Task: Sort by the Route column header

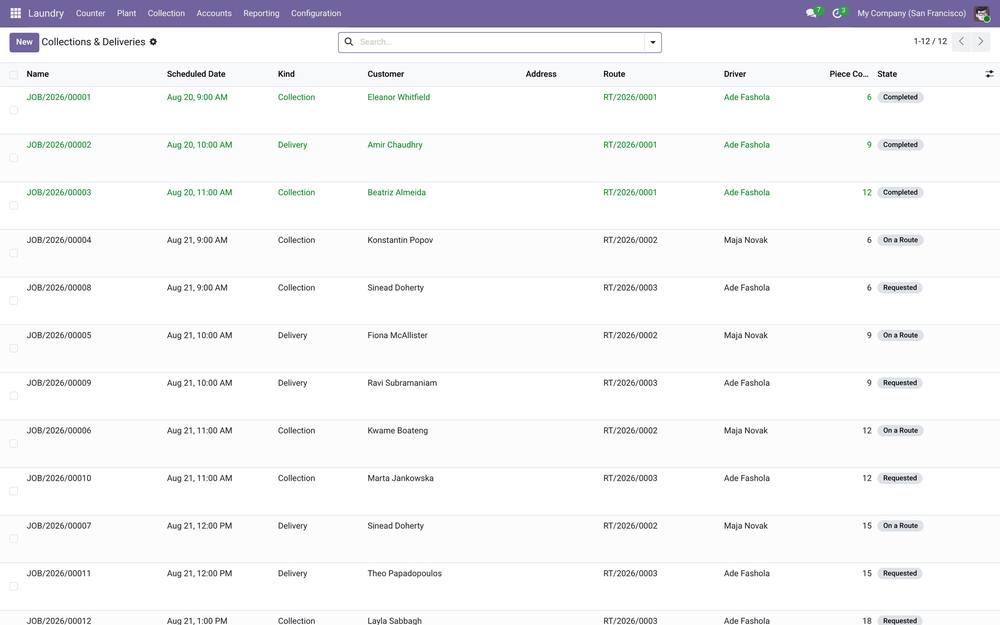Action: tap(614, 74)
